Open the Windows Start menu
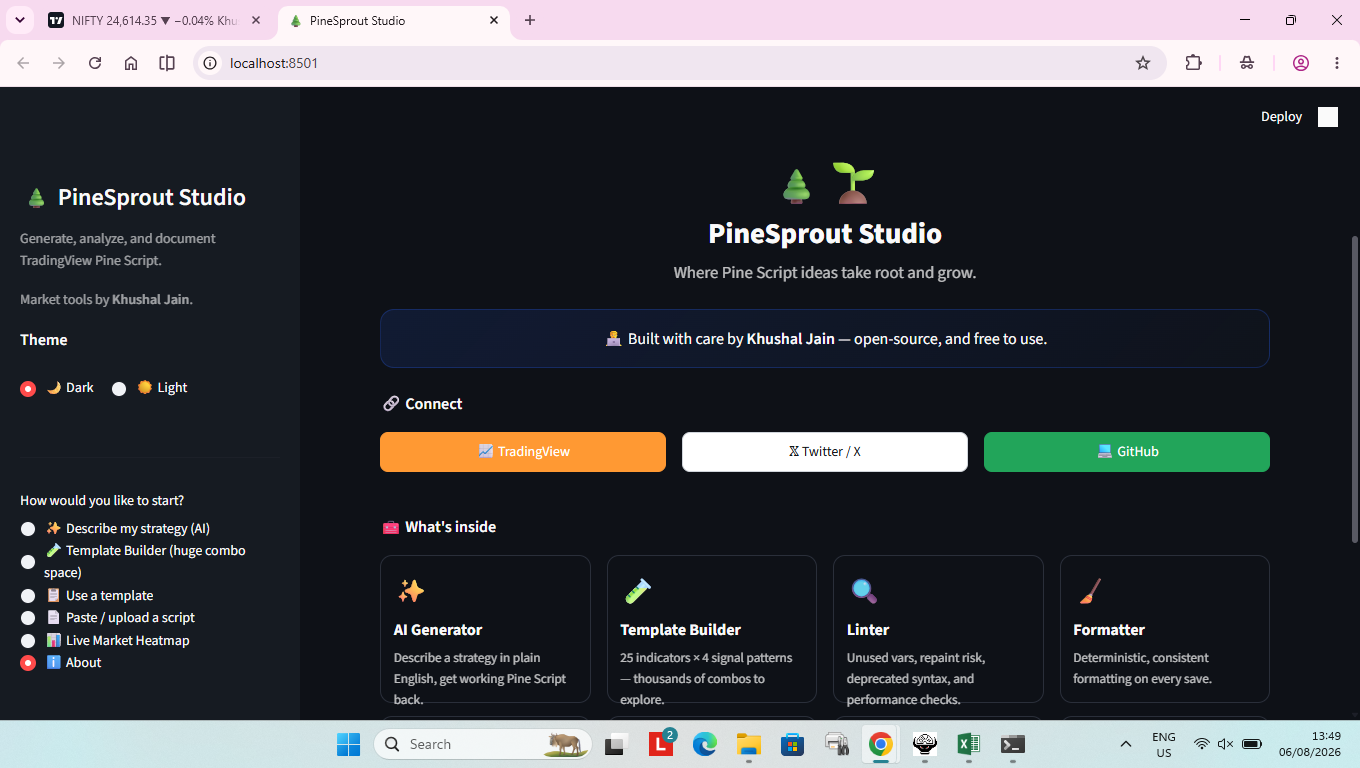 [x=348, y=744]
